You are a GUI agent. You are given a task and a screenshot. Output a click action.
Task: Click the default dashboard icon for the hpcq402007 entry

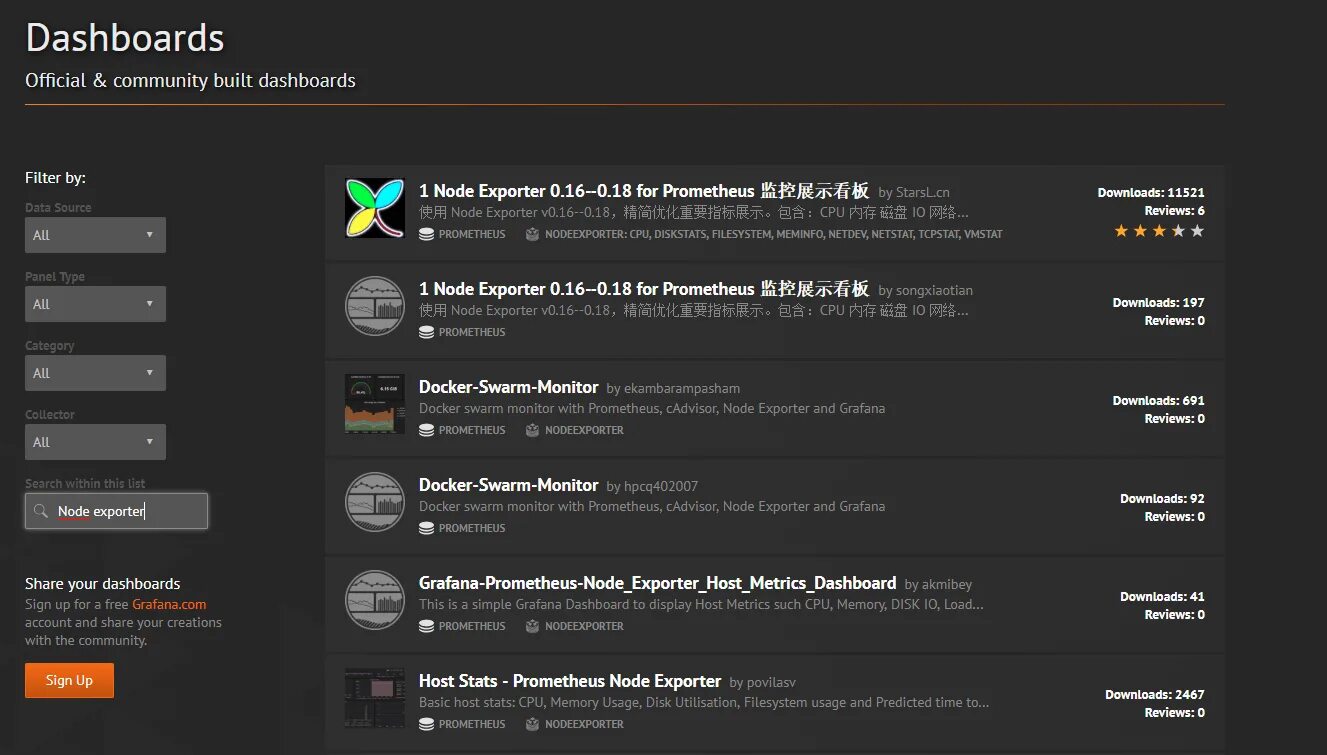pos(375,502)
